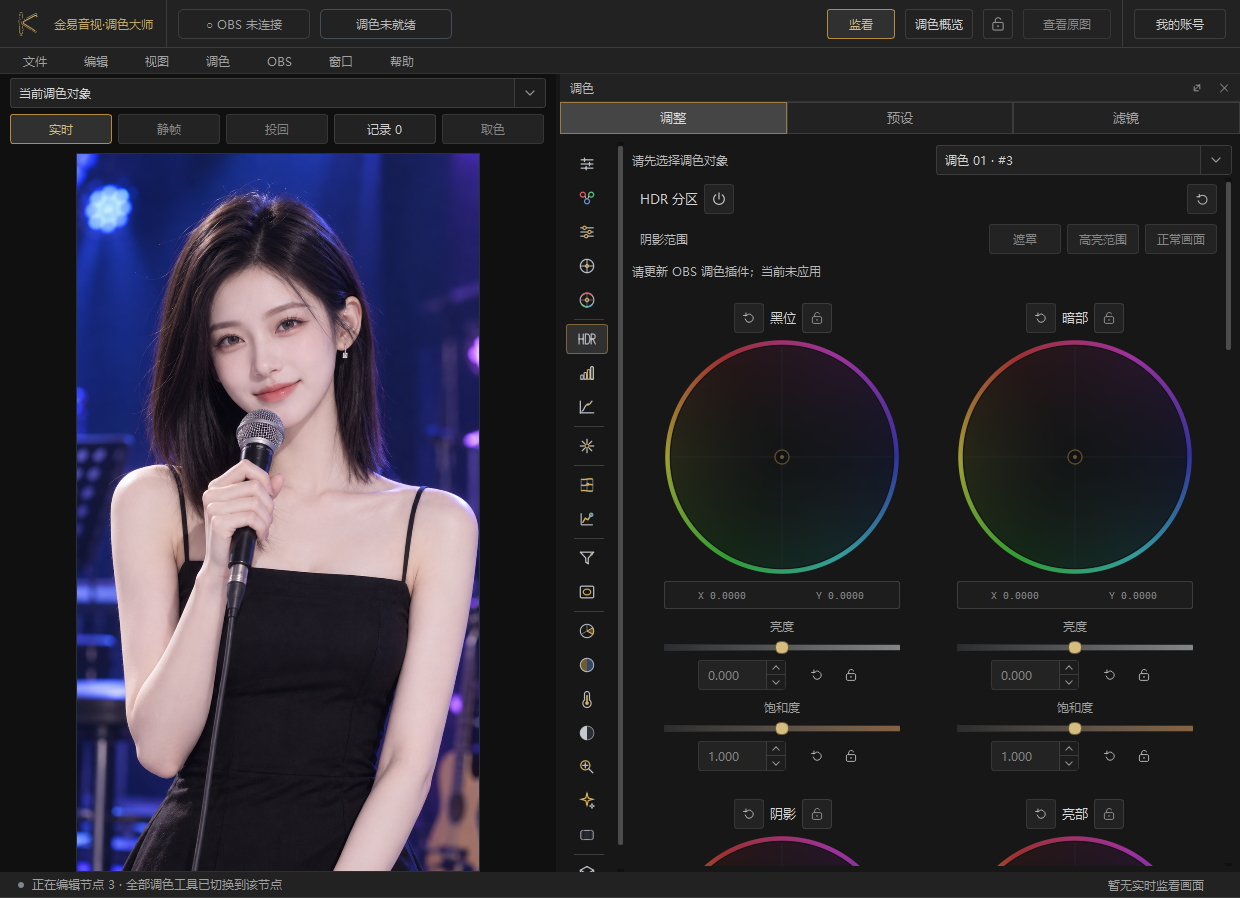
Task: Reset the 阴影 color wheel
Action: (x=748, y=814)
